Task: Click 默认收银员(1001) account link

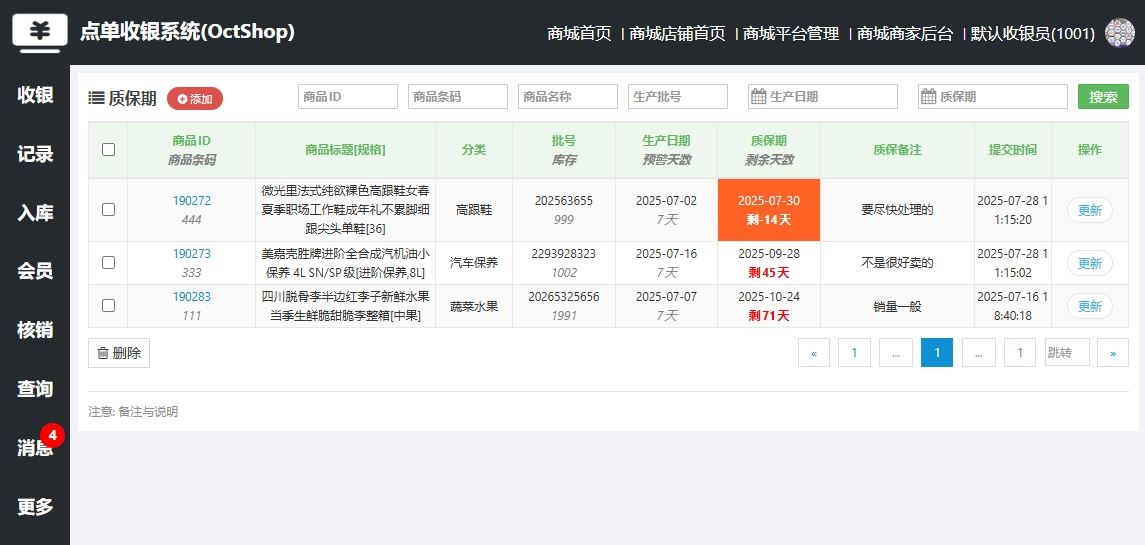Action: point(1033,34)
